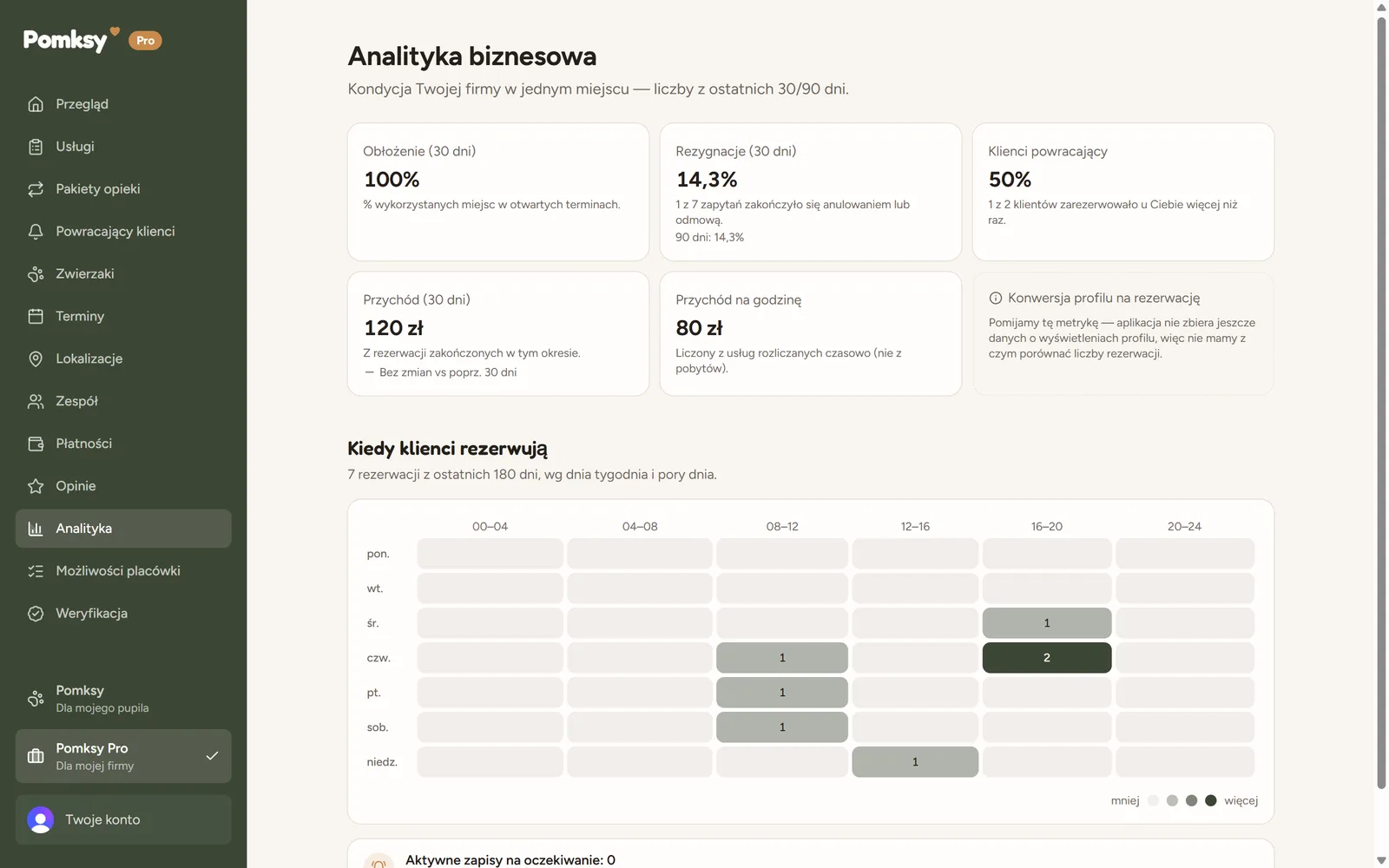Click the 16–20 column header

[1047, 527]
